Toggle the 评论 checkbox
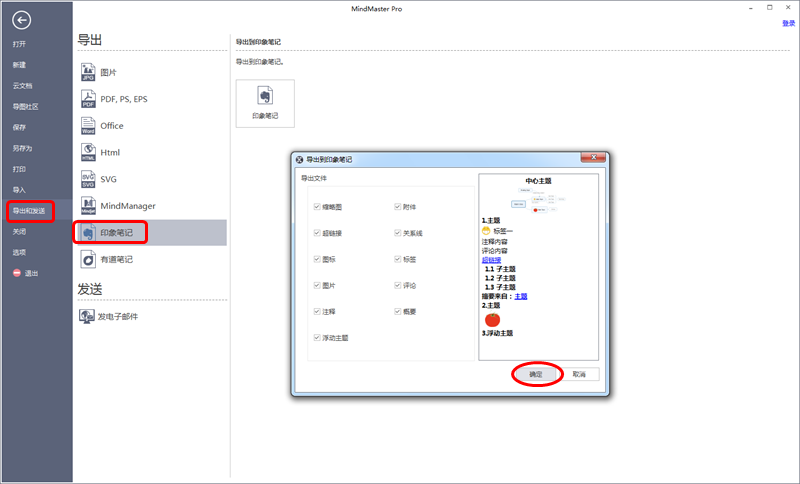800x484 pixels. (397, 285)
